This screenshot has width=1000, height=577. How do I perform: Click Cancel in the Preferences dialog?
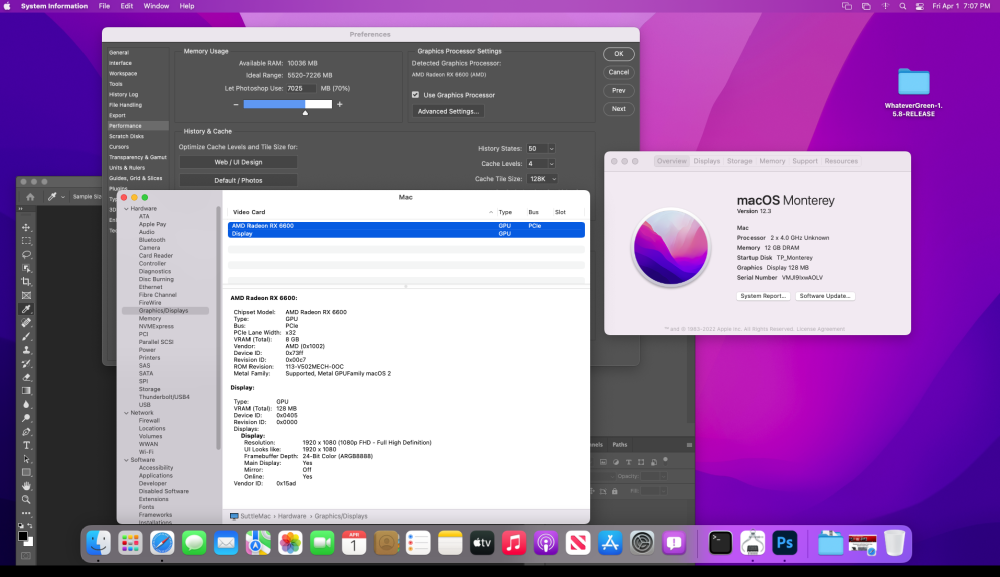(x=619, y=72)
